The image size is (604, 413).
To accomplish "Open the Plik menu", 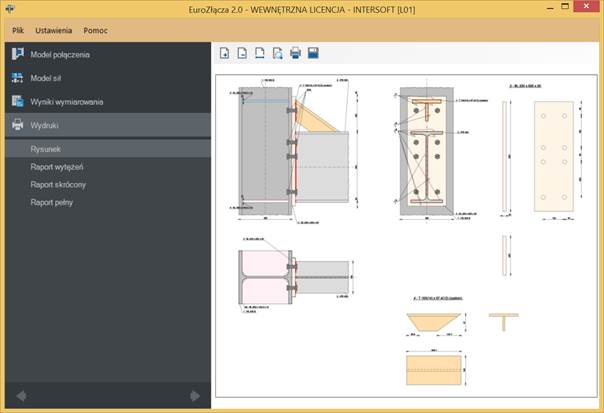I will tap(18, 30).
